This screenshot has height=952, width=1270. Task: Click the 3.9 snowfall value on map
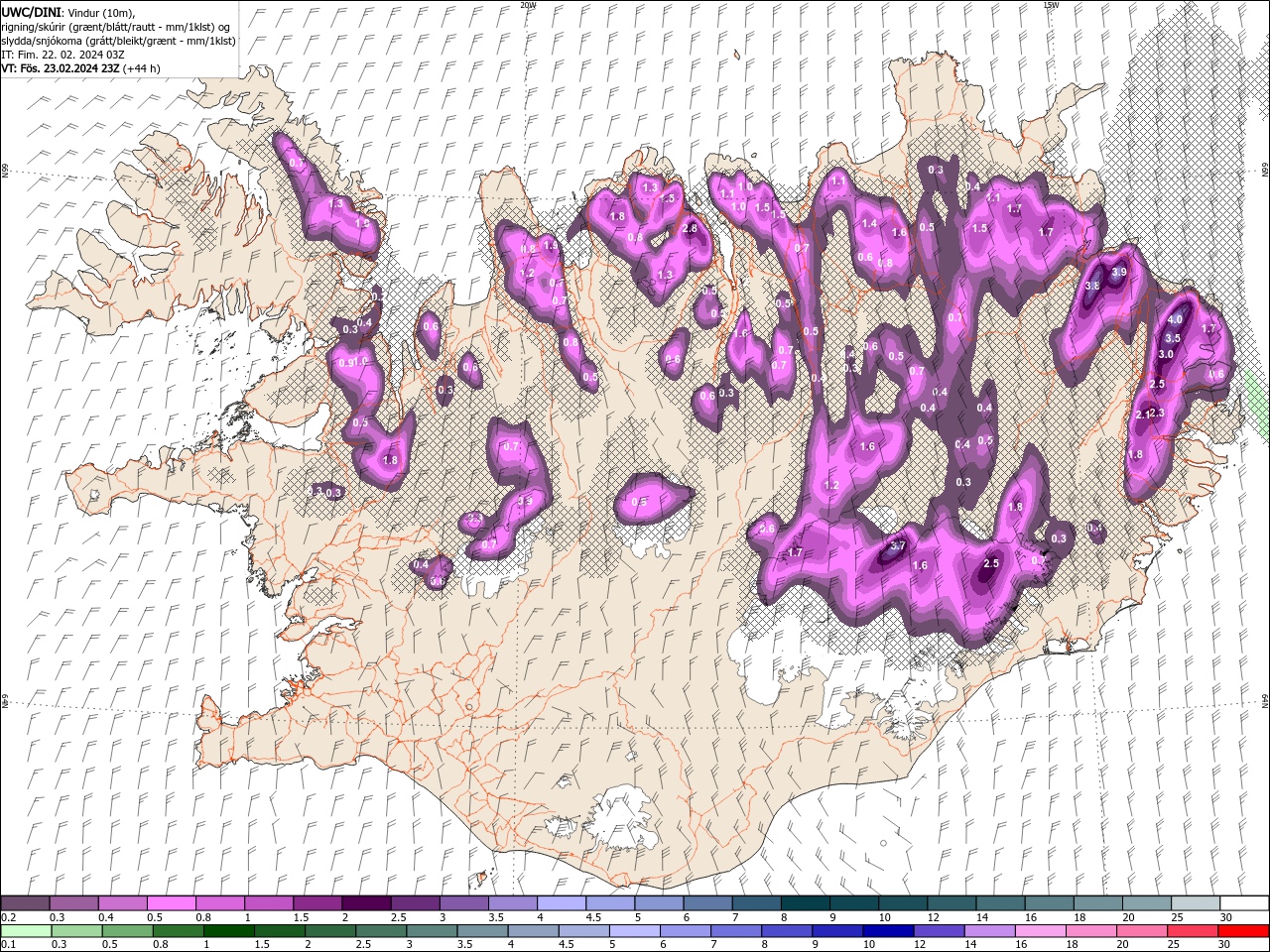click(x=1119, y=272)
